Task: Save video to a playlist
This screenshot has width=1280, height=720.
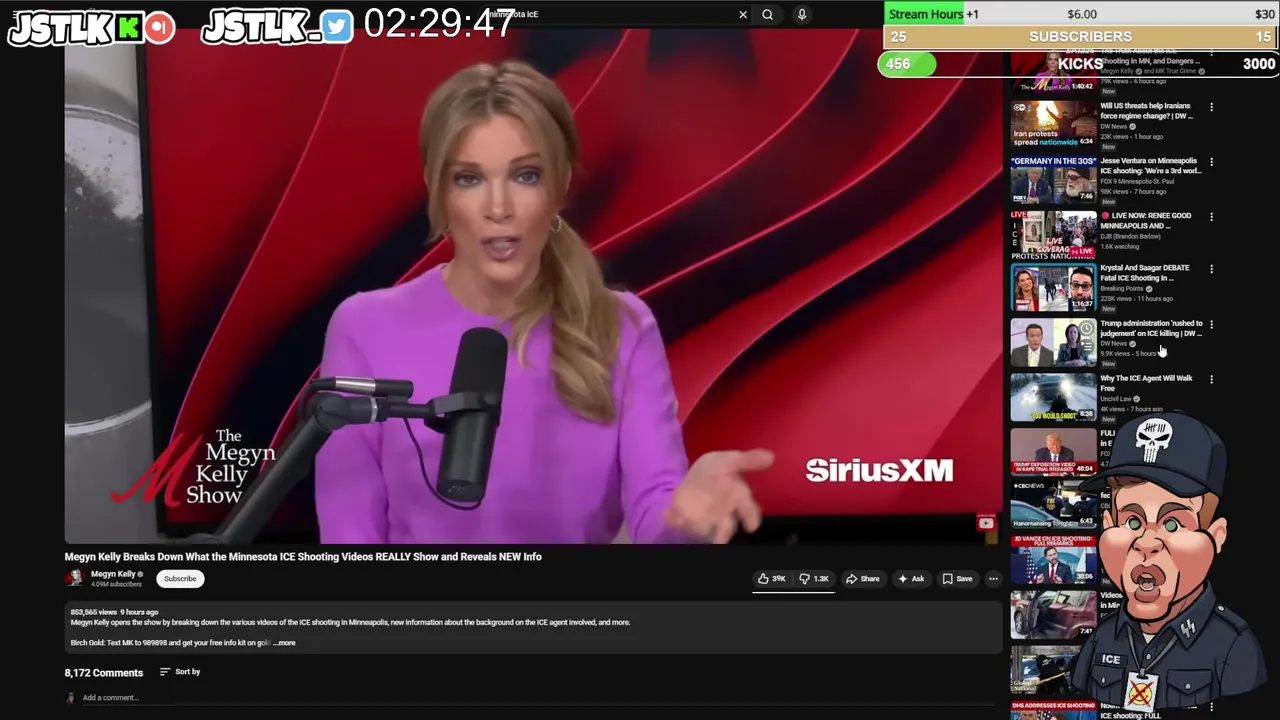Action: [957, 578]
